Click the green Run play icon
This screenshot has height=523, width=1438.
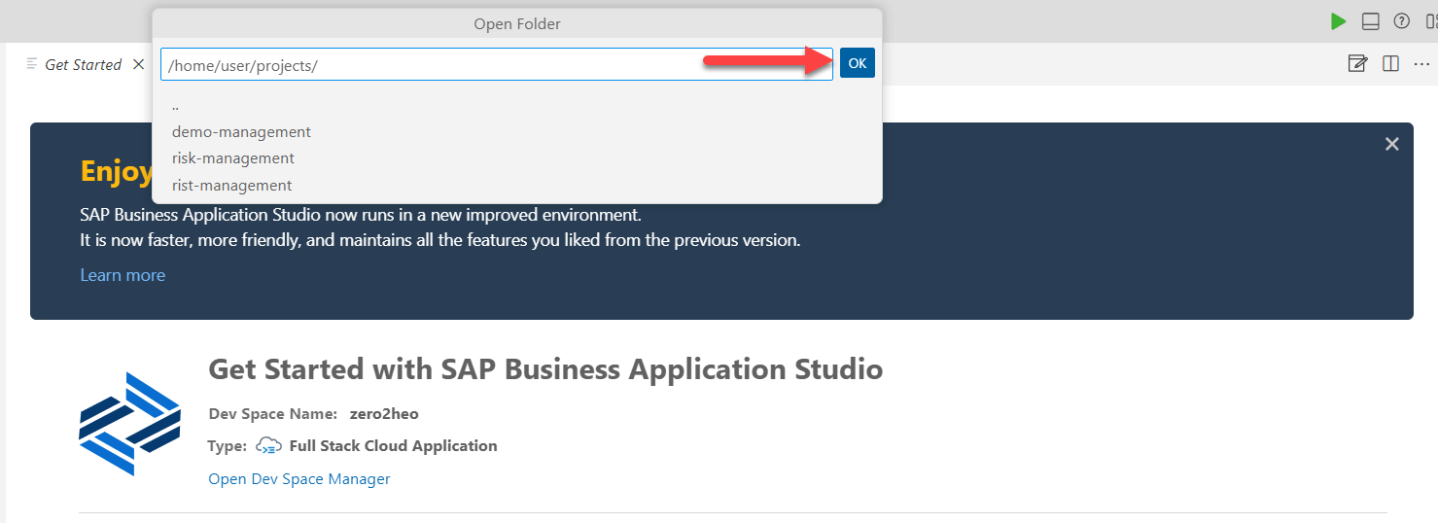1338,22
